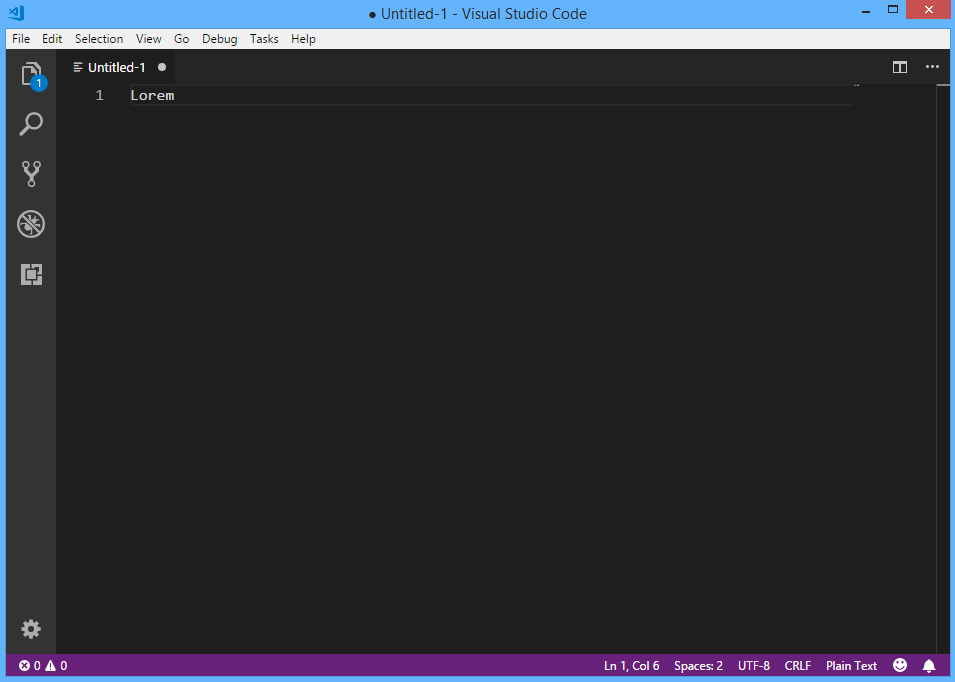The width and height of the screenshot is (955, 682).
Task: Open the File menu
Action: click(20, 38)
